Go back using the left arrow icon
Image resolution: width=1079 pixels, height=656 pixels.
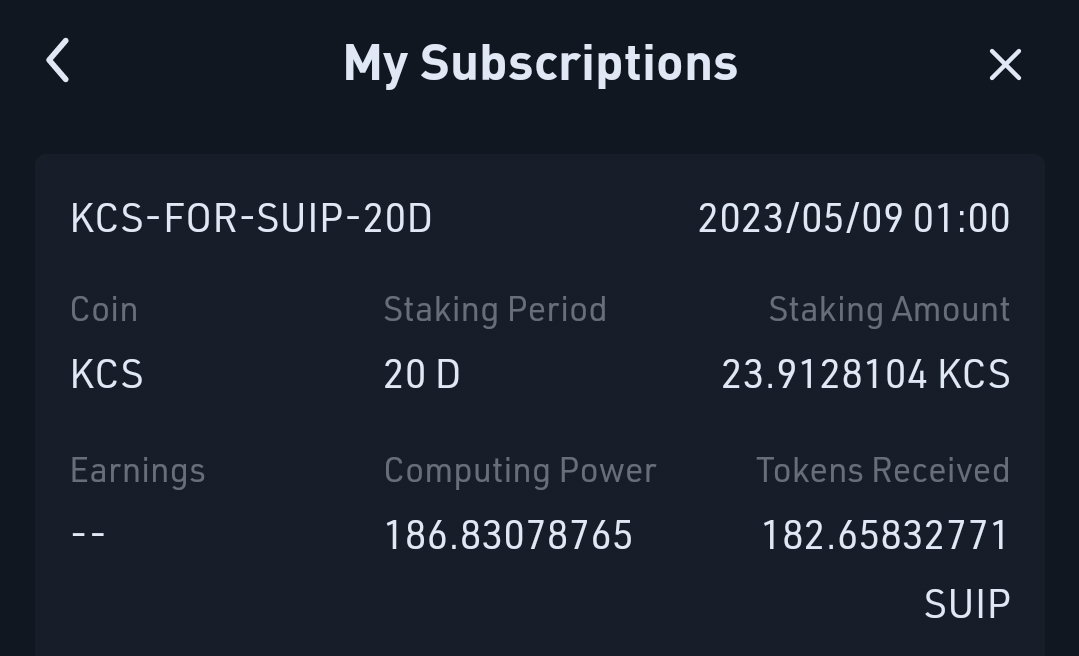(x=58, y=61)
